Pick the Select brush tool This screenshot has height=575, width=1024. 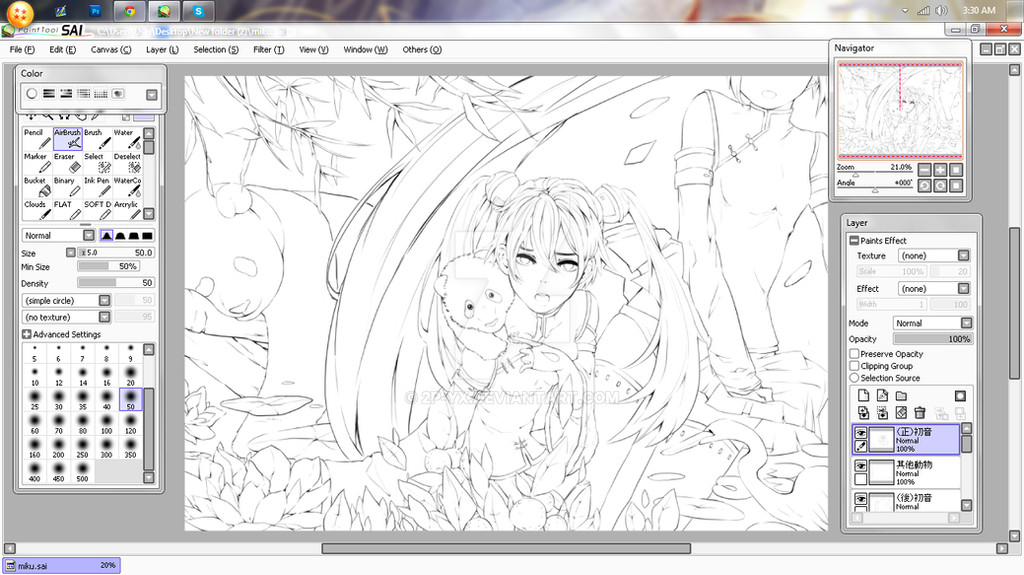point(97,163)
